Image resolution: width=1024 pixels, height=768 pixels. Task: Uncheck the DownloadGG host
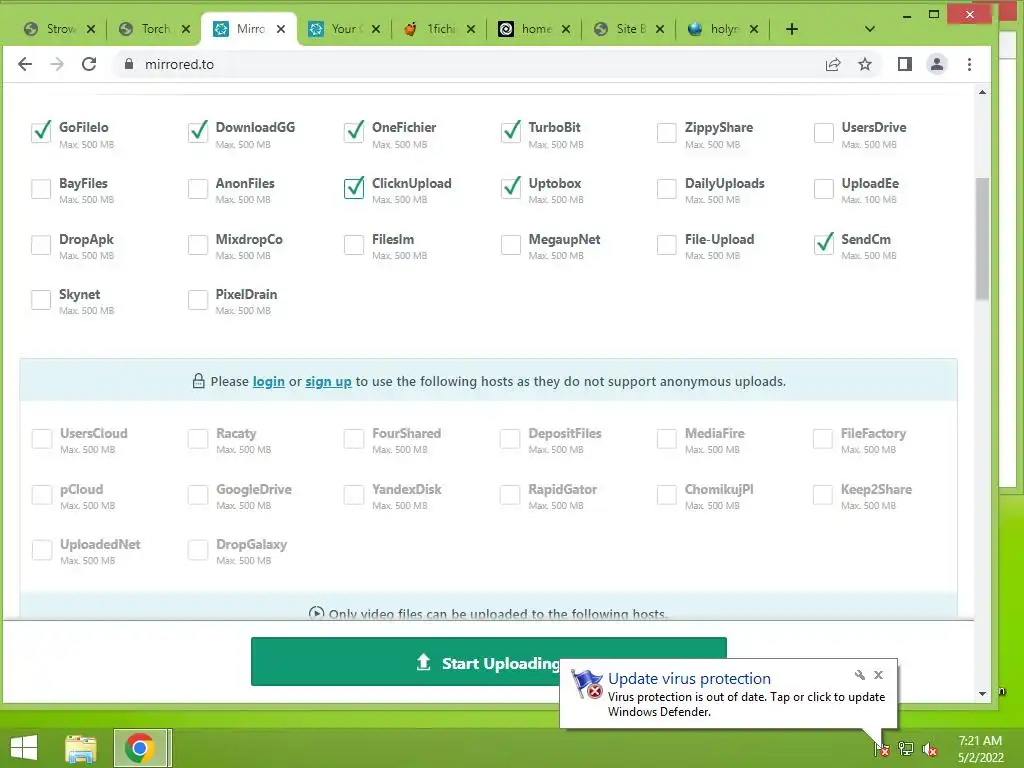click(x=198, y=132)
